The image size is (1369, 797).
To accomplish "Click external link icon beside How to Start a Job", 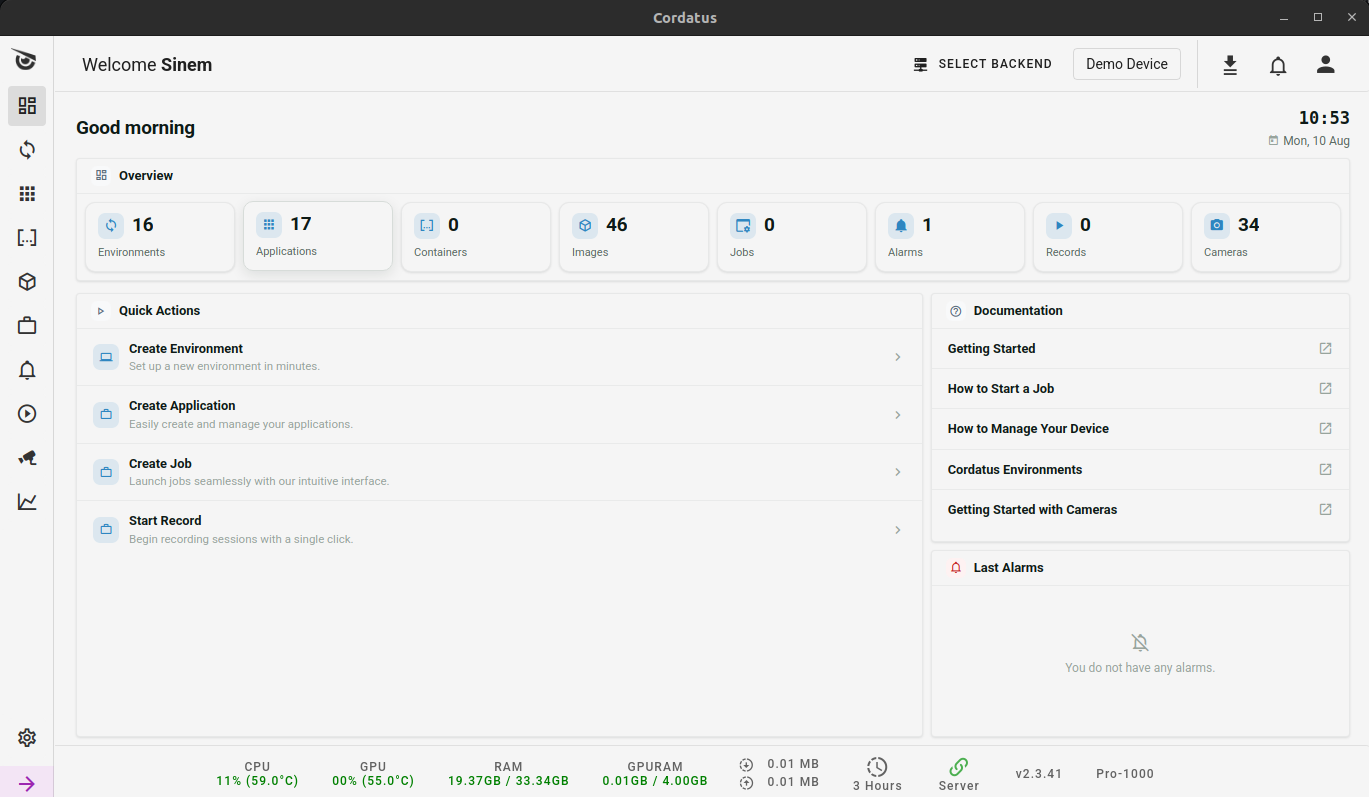I will click(1325, 388).
